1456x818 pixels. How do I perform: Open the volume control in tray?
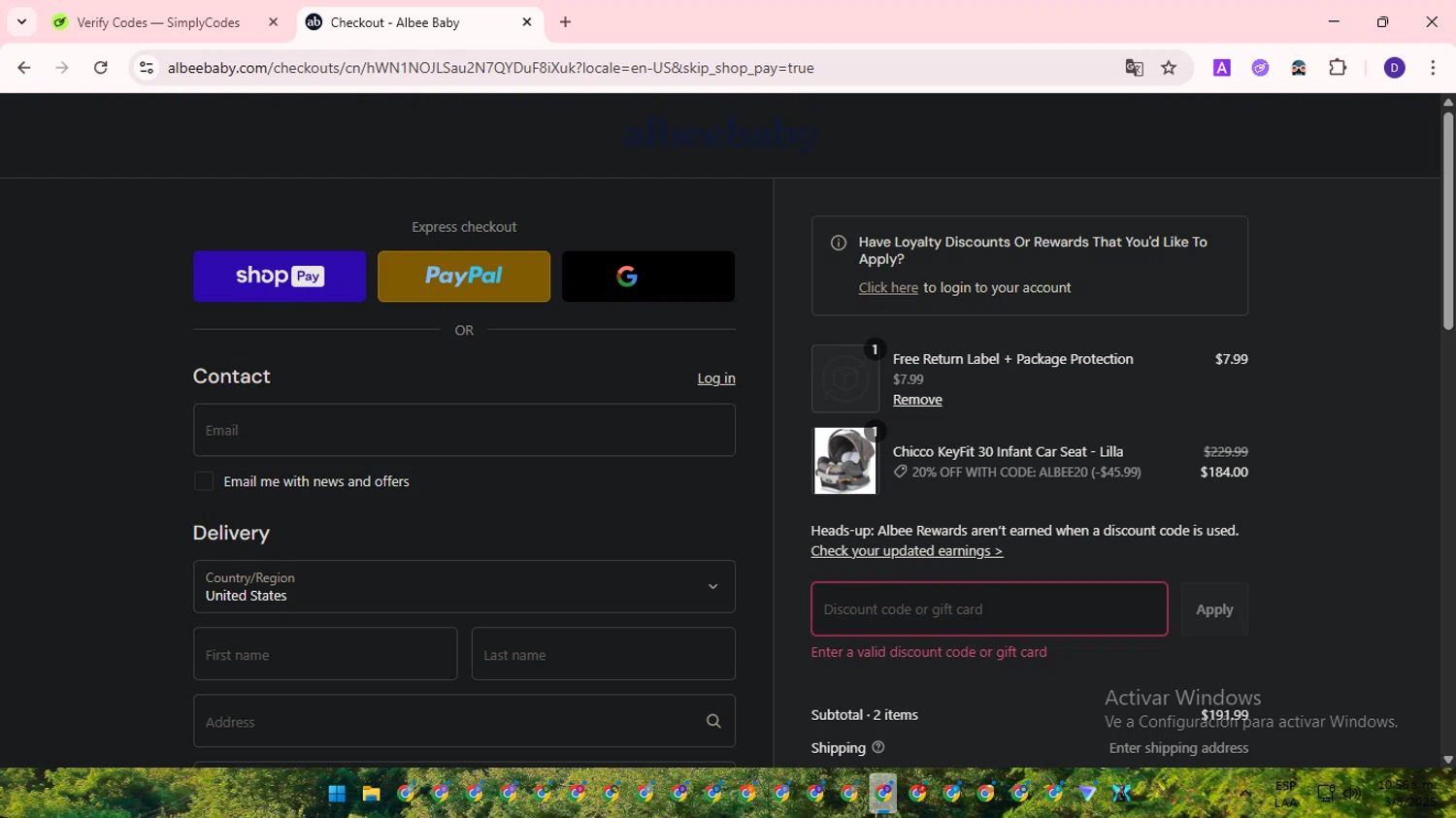(x=1351, y=794)
